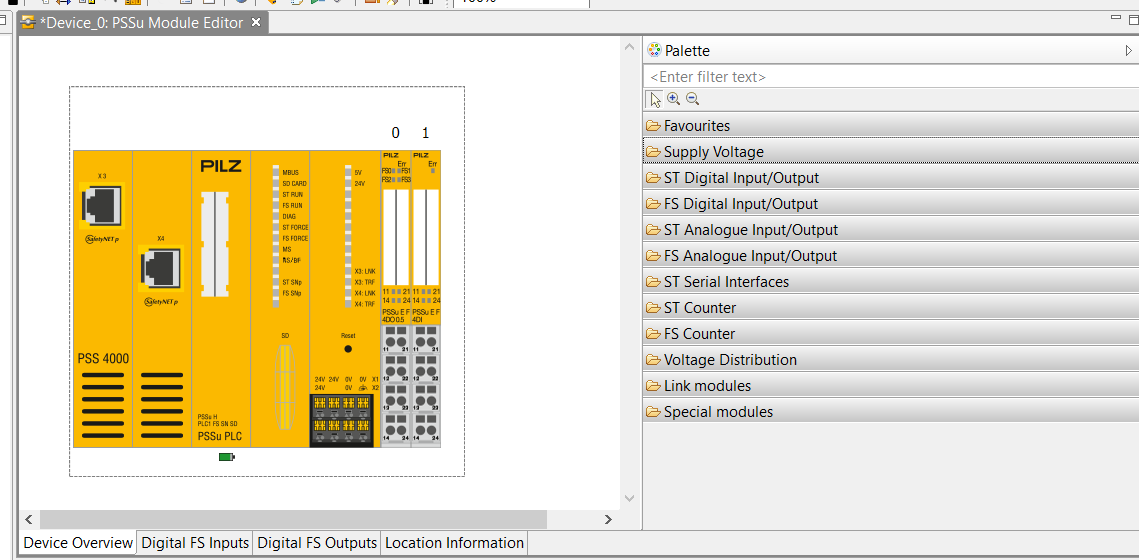This screenshot has height=560, width=1139.
Task: Click the ST RUN LED label
Action: pyautogui.click(x=292, y=195)
